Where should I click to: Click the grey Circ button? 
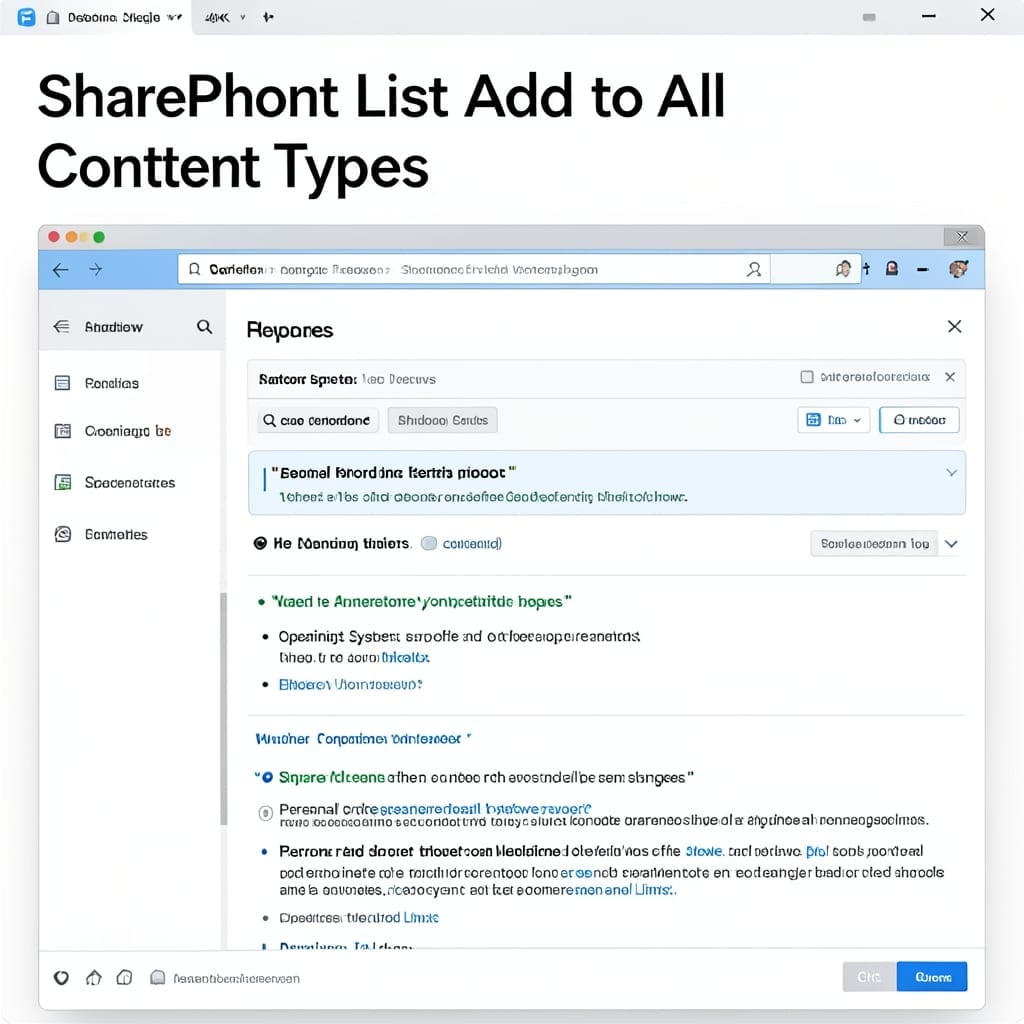869,977
